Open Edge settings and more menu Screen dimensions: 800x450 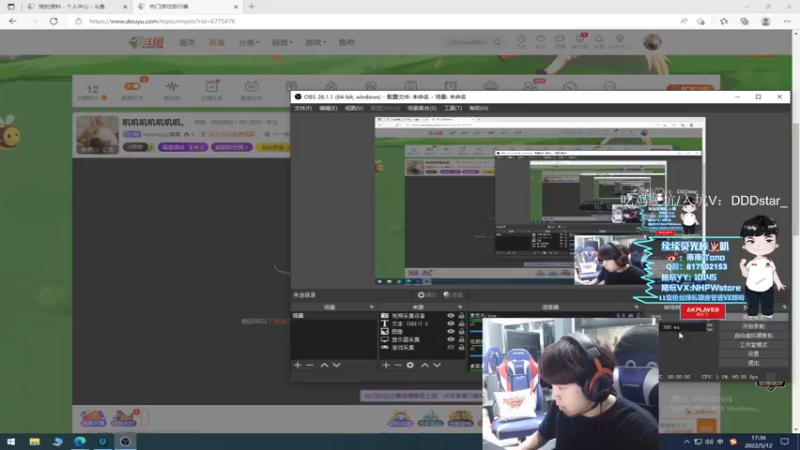point(787,21)
